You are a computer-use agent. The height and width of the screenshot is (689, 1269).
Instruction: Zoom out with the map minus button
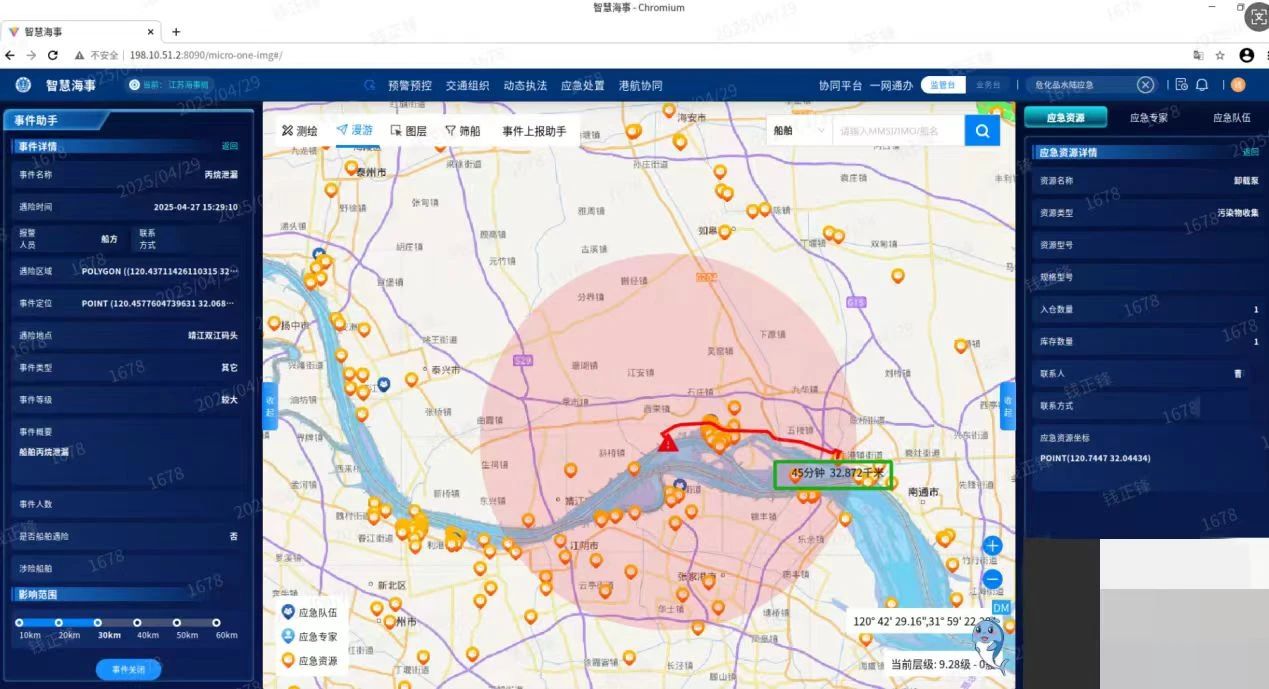(992, 579)
